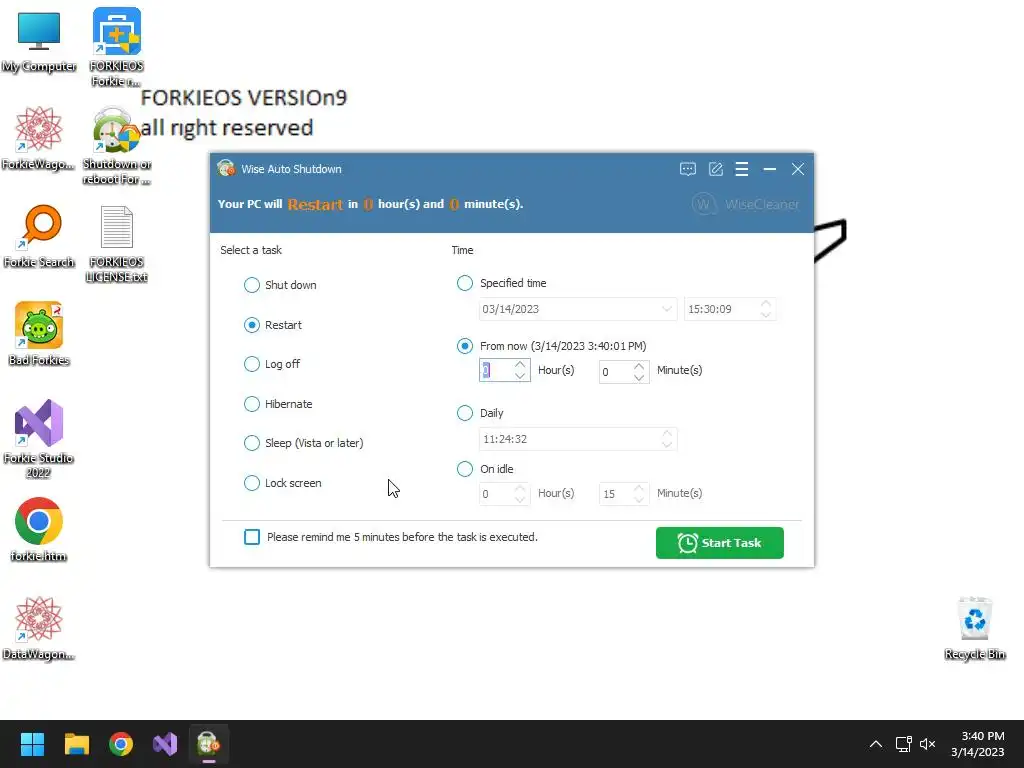The width and height of the screenshot is (1024, 768).
Task: Open the DataWagon desktop shortcut
Action: (x=39, y=628)
